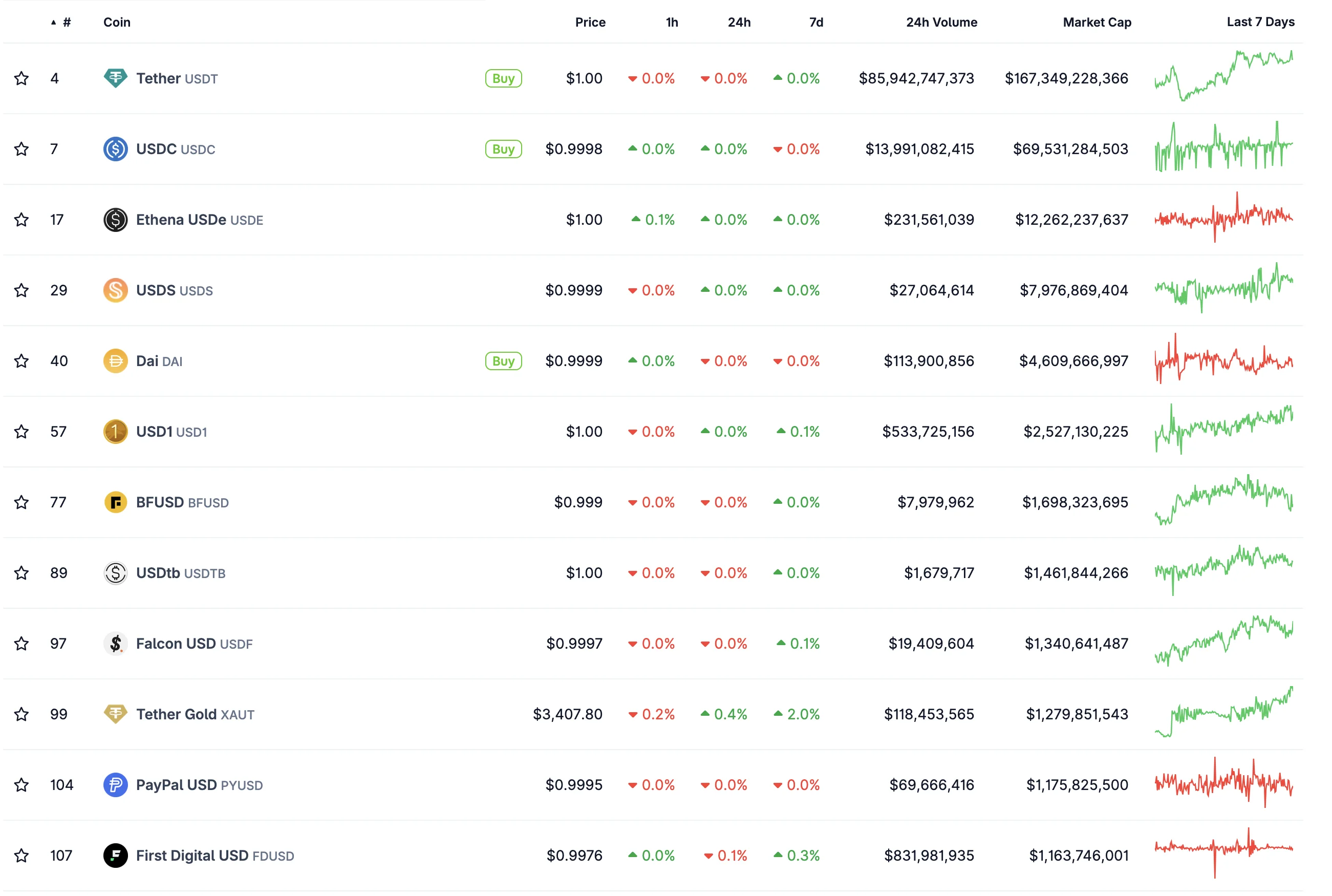Viewport: 1332px width, 896px height.
Task: Favorite Tether using its star icon
Action: click(21, 78)
